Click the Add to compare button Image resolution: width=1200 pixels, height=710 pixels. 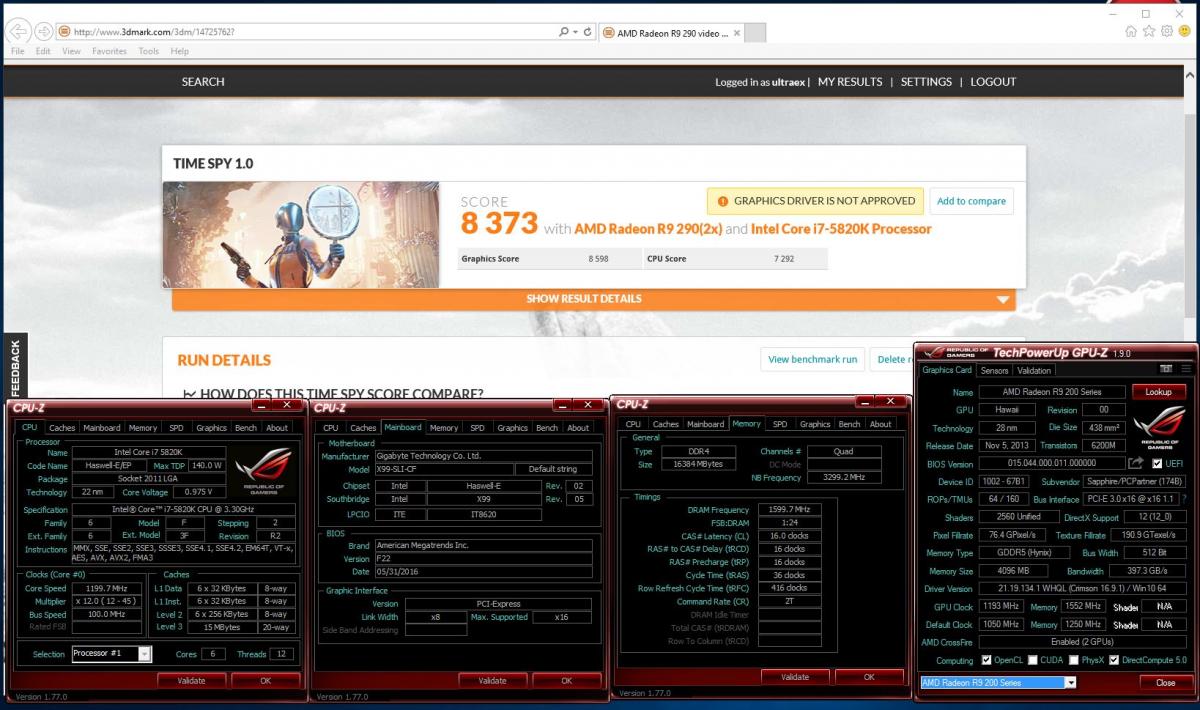(x=971, y=201)
